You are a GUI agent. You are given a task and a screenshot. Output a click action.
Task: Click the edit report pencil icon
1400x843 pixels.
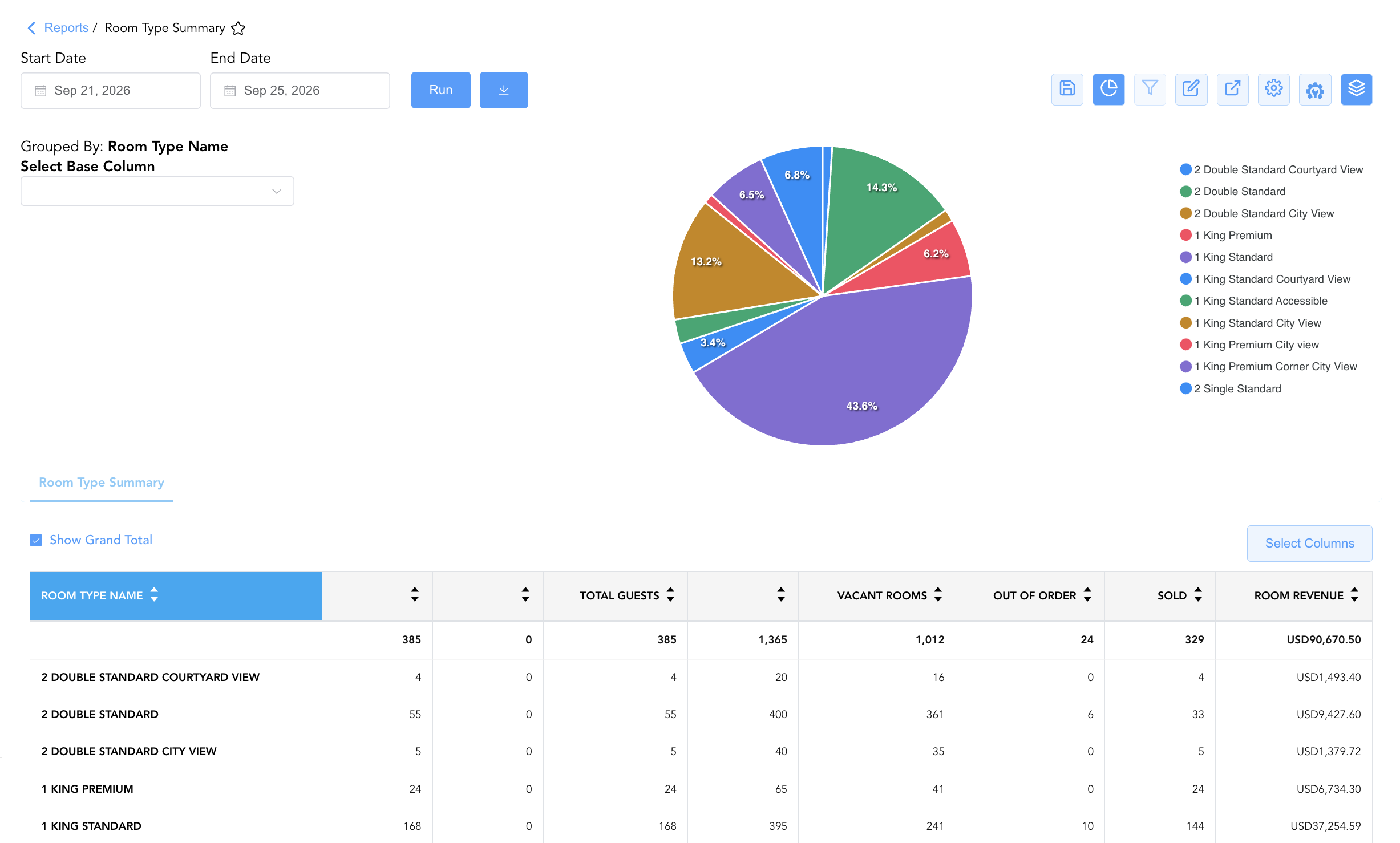tap(1191, 89)
